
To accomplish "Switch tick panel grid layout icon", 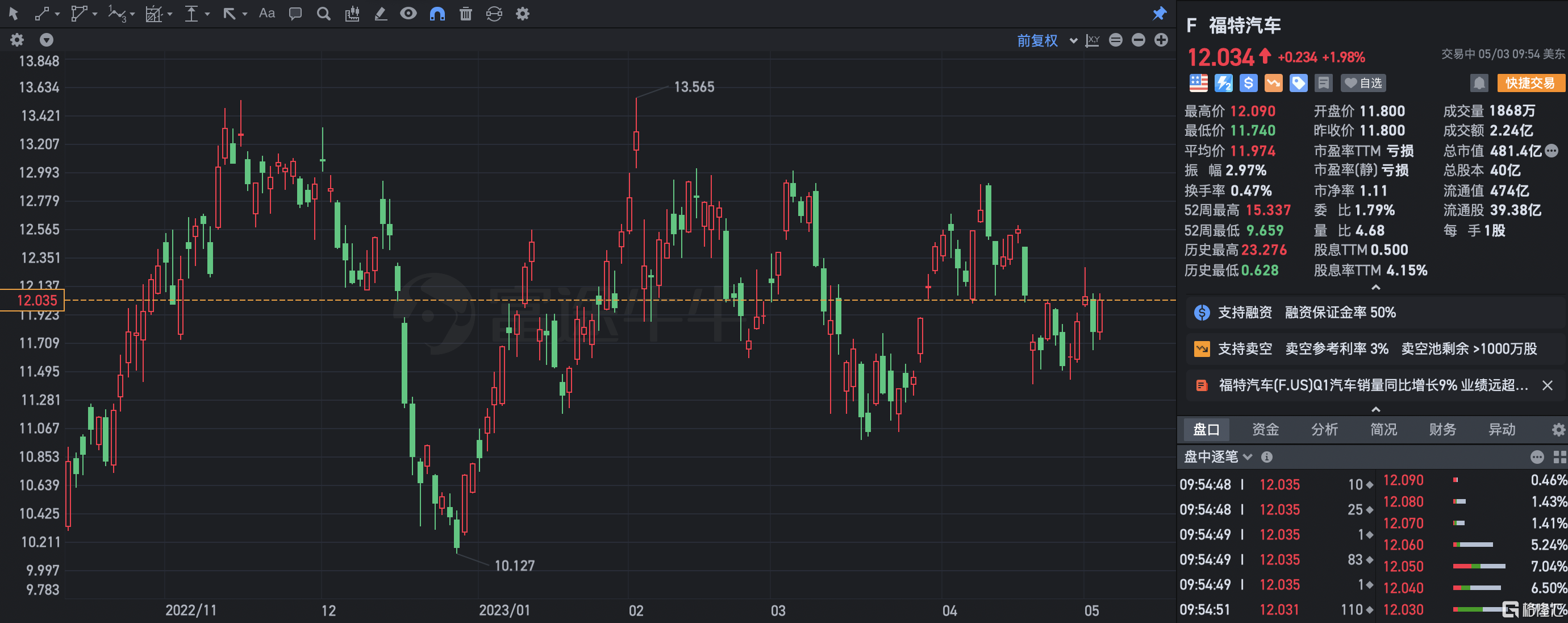I will pos(1559,457).
